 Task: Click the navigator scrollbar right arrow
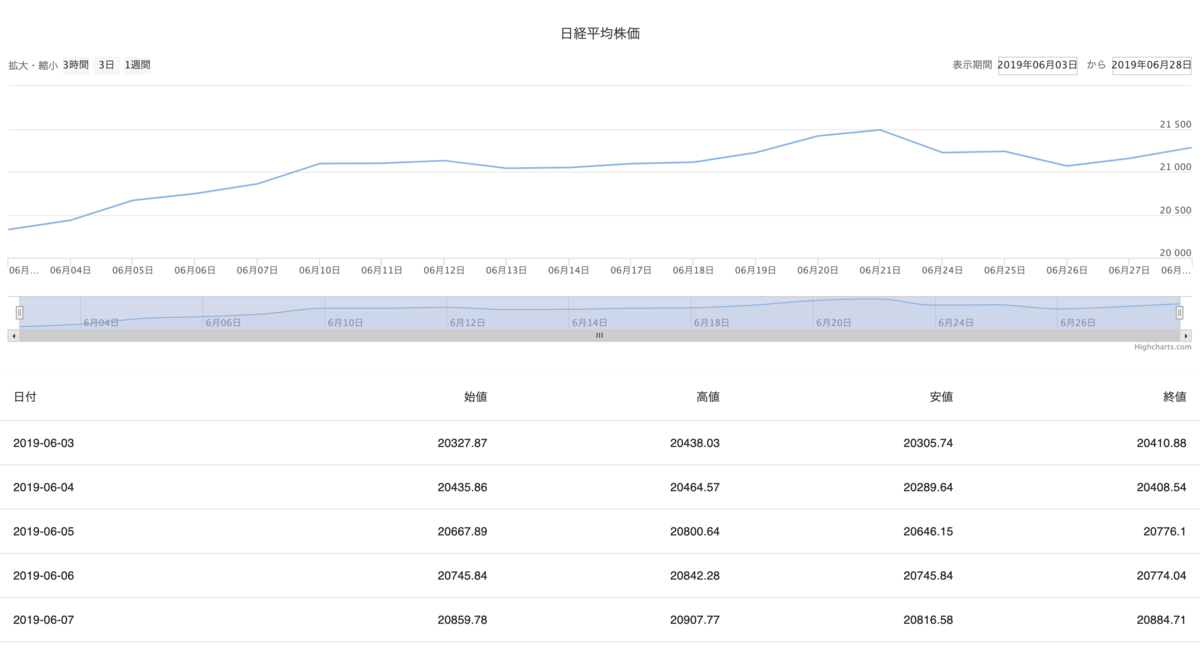(x=1186, y=335)
